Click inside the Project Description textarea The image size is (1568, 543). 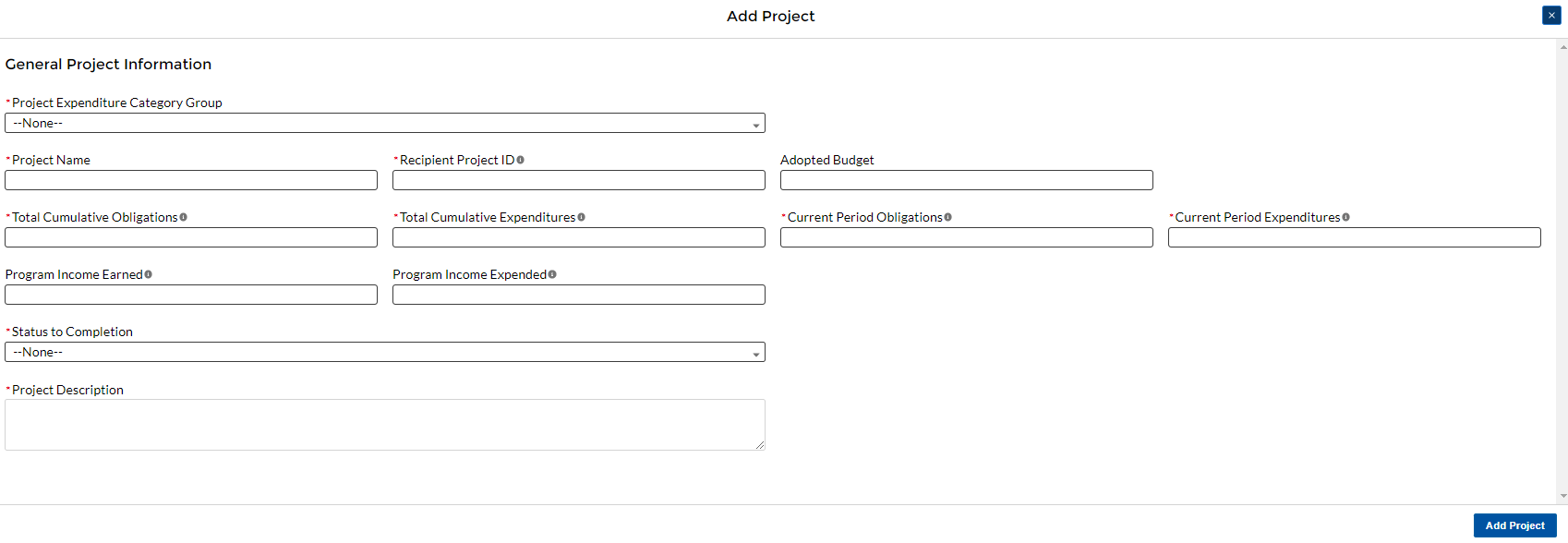click(385, 425)
